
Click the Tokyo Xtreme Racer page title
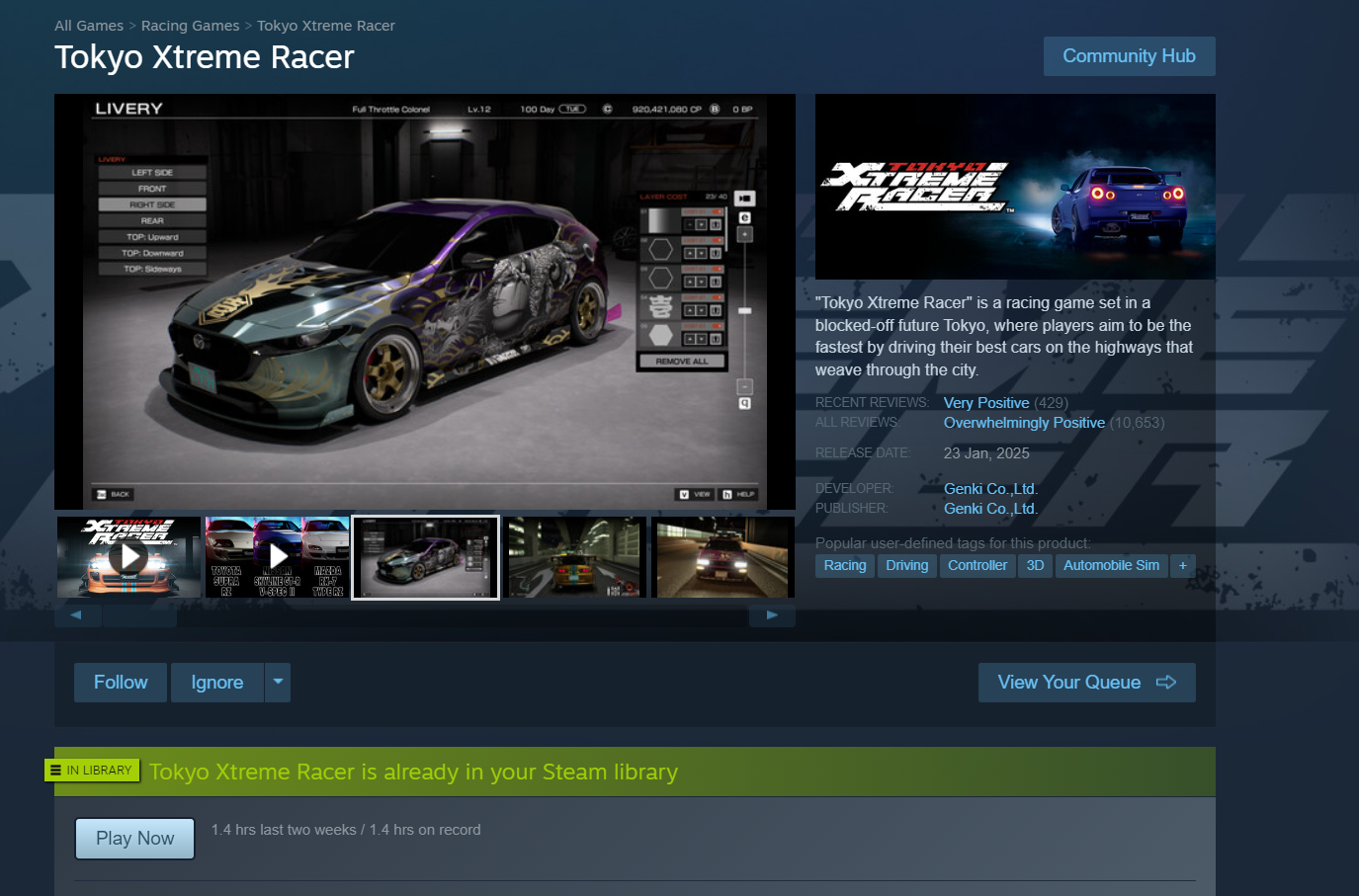[x=205, y=57]
